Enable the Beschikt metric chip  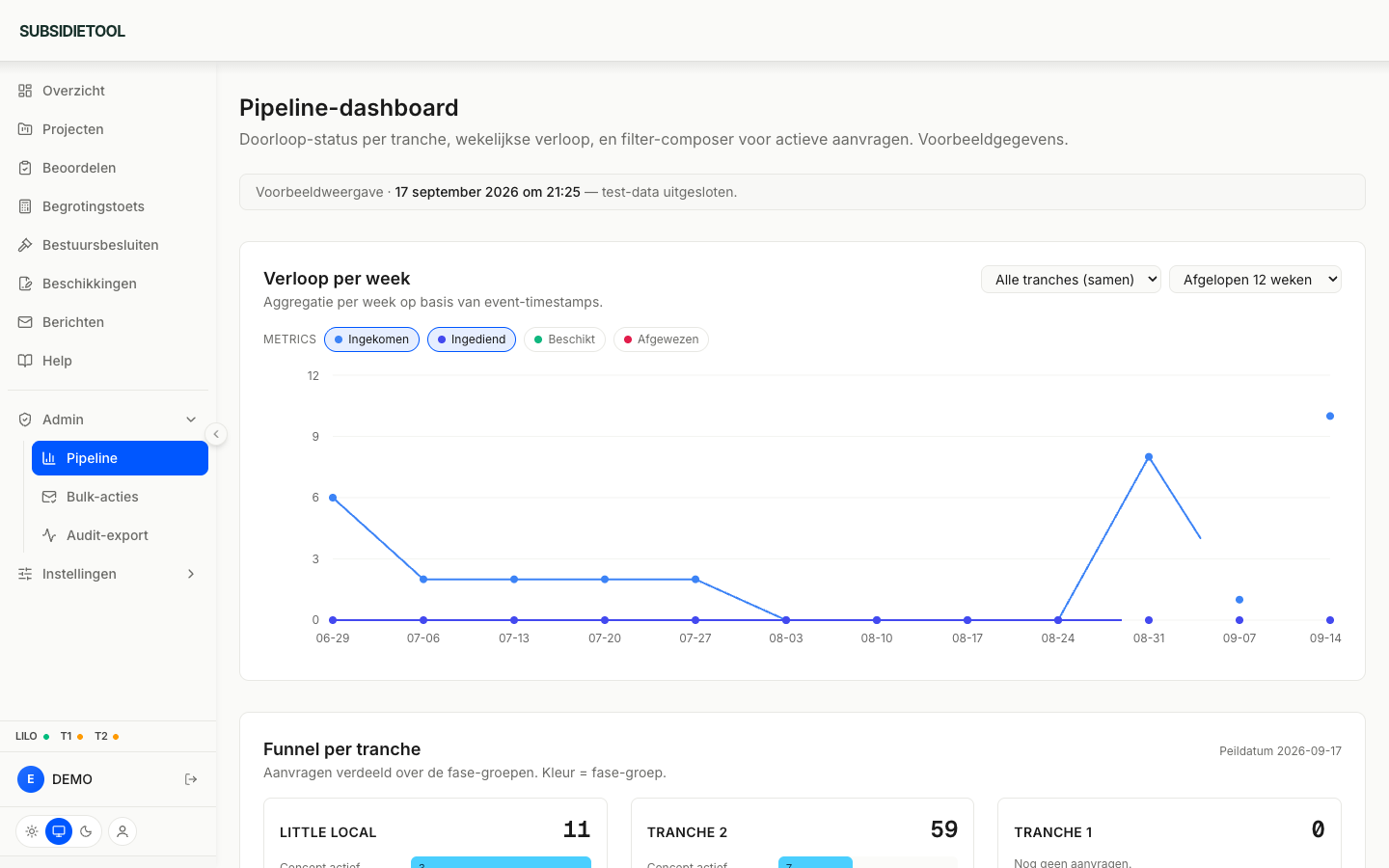click(x=564, y=339)
